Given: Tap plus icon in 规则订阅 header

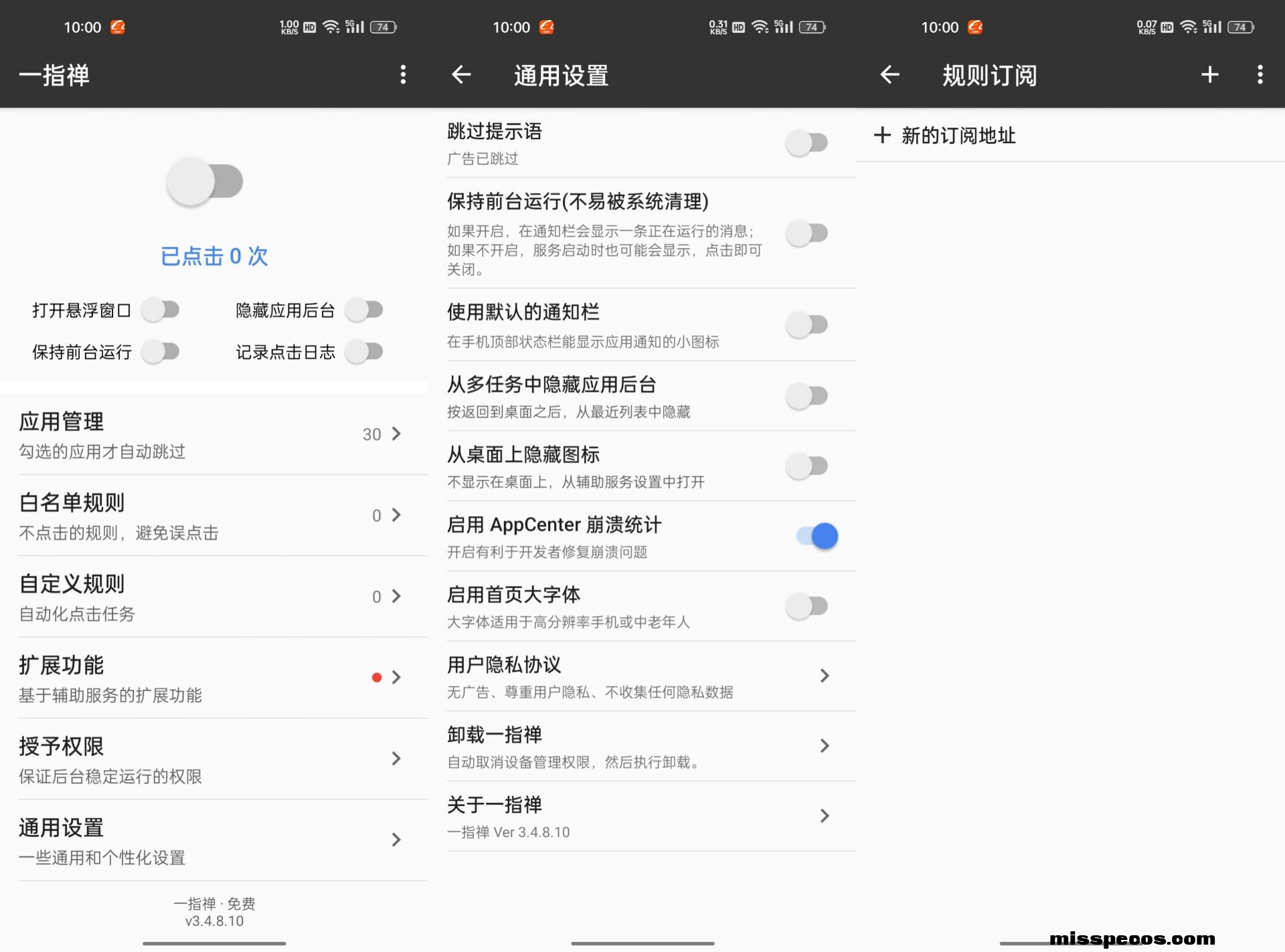Looking at the screenshot, I should (1209, 75).
